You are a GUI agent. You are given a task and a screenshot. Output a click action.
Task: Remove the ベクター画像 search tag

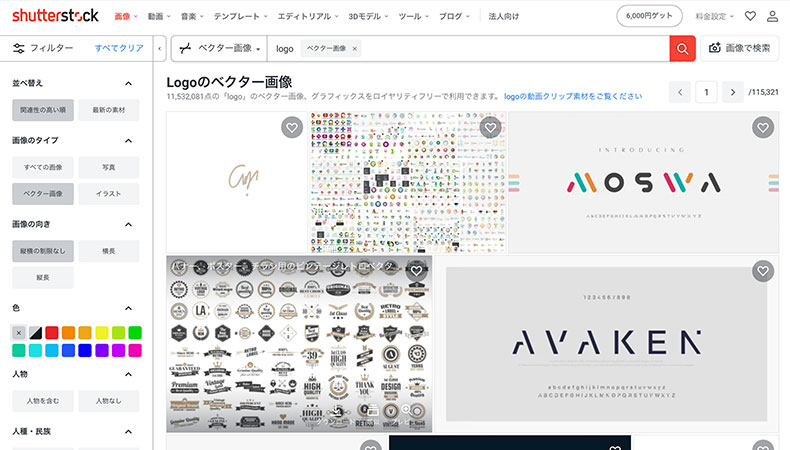pos(355,48)
